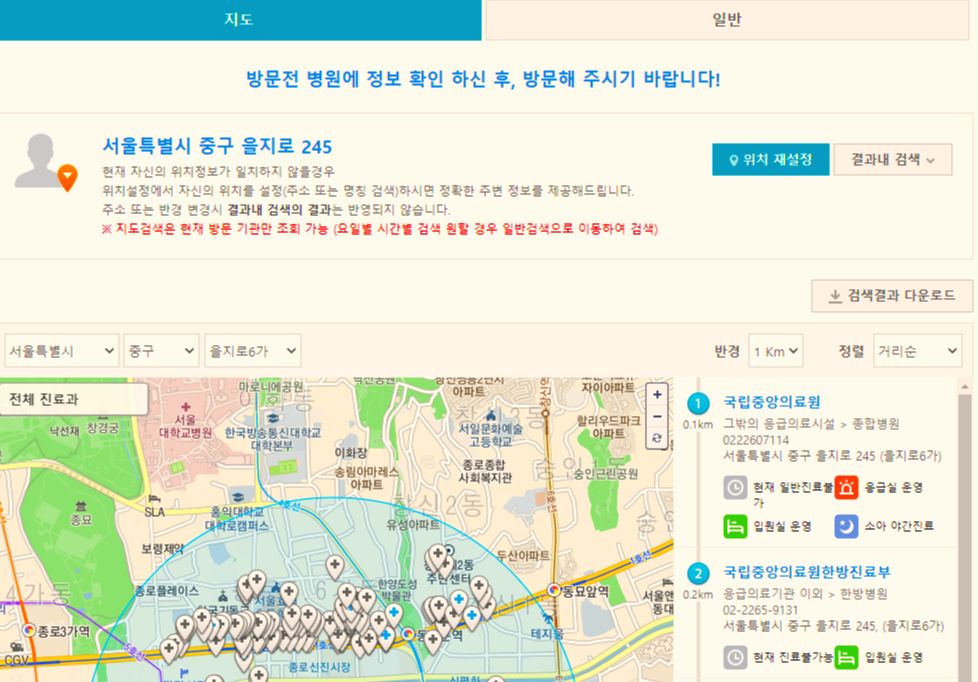Open the 국립중앙의료원한방진료부 result link
Image resolution: width=978 pixels, height=682 pixels.
click(806, 572)
